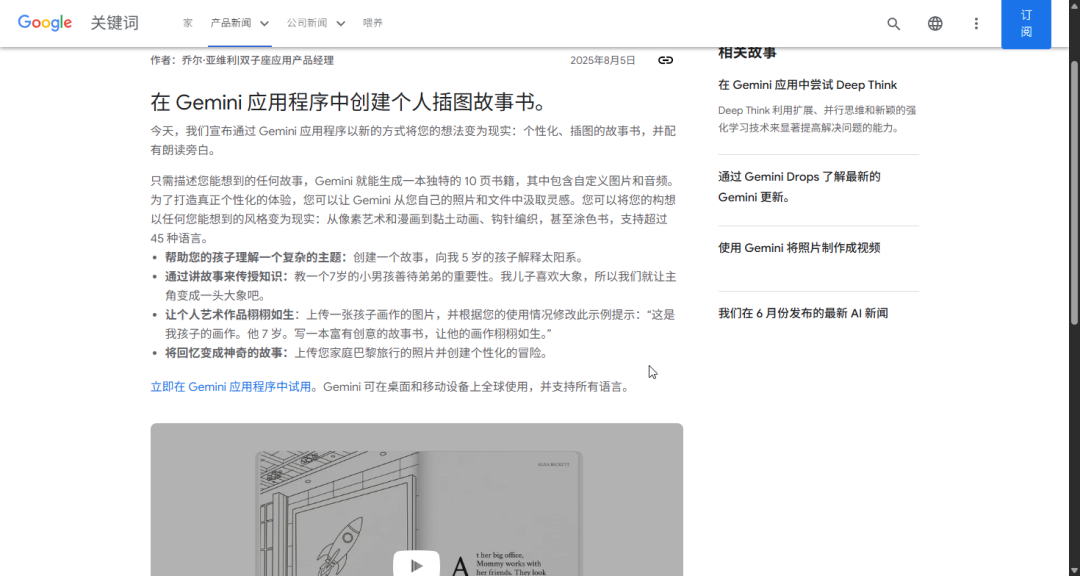Screen dimensions: 1080x576
Task: Open the search magnifier icon
Action: pyautogui.click(x=893, y=23)
